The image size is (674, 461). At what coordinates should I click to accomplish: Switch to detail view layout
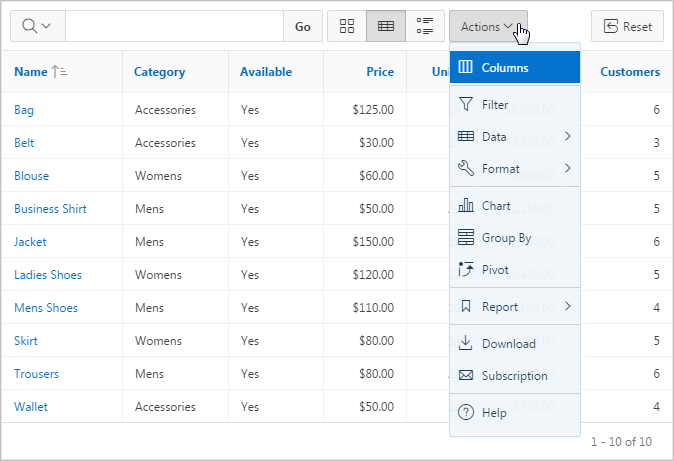click(x=425, y=27)
